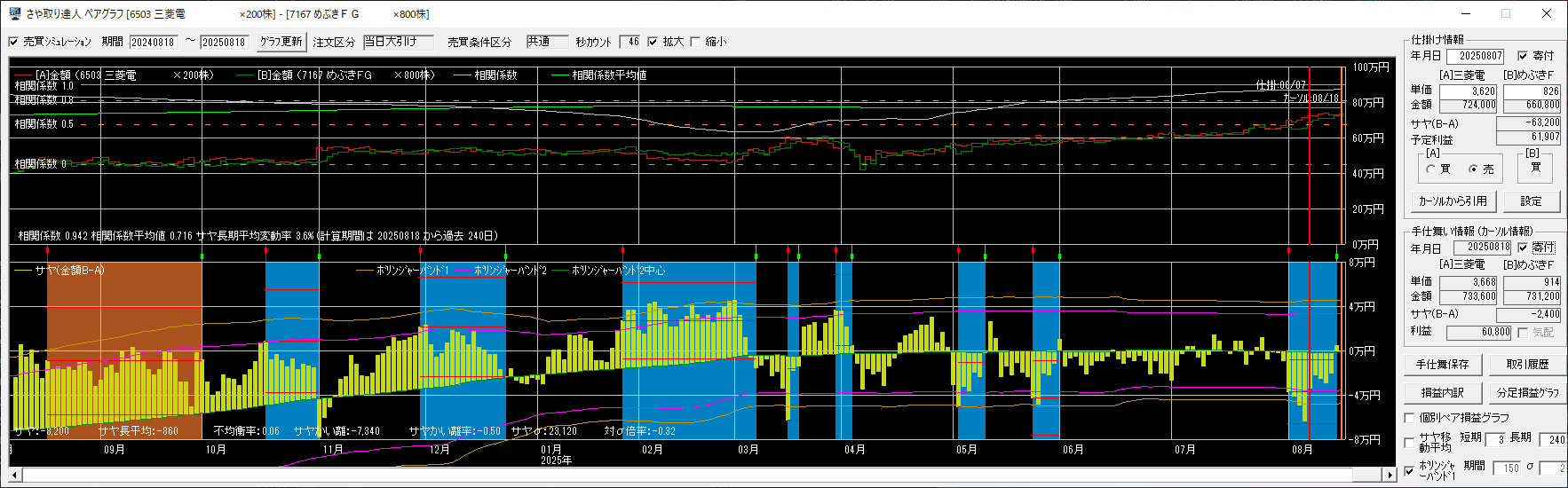This screenshot has width=1568, height=488.
Task: Click the 秒カウント field showing 46
Action: click(x=630, y=42)
